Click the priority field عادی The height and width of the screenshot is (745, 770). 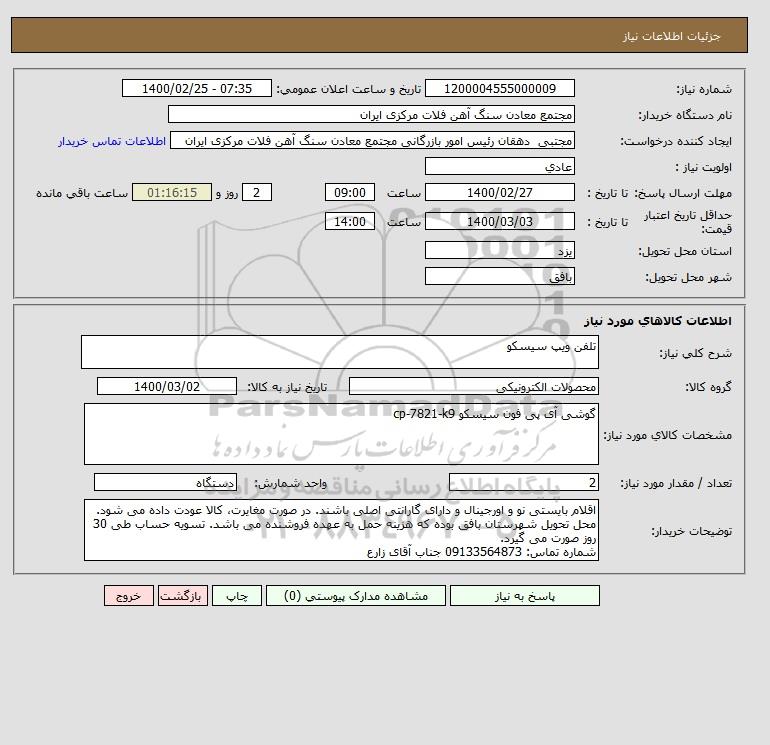(499, 166)
